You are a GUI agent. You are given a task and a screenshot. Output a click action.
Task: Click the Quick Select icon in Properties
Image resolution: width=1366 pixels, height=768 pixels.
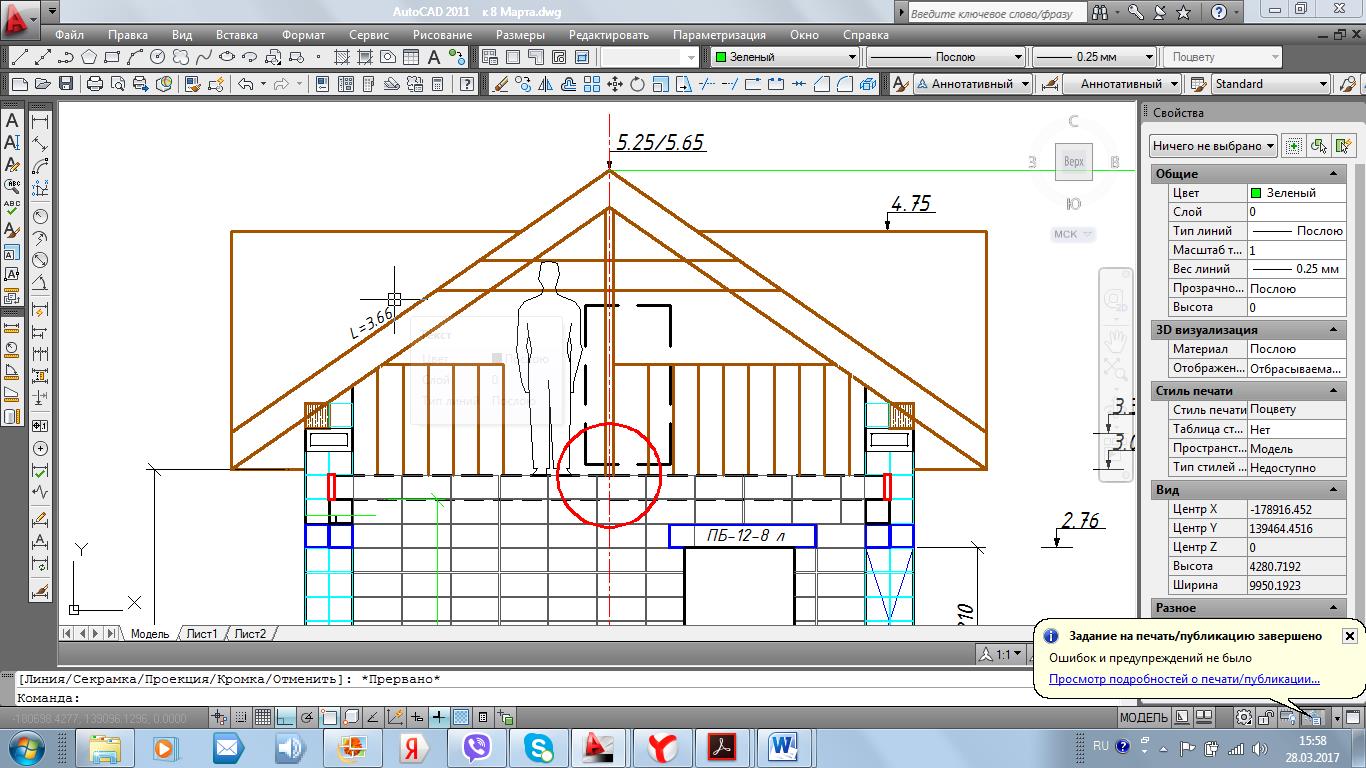(x=1343, y=146)
